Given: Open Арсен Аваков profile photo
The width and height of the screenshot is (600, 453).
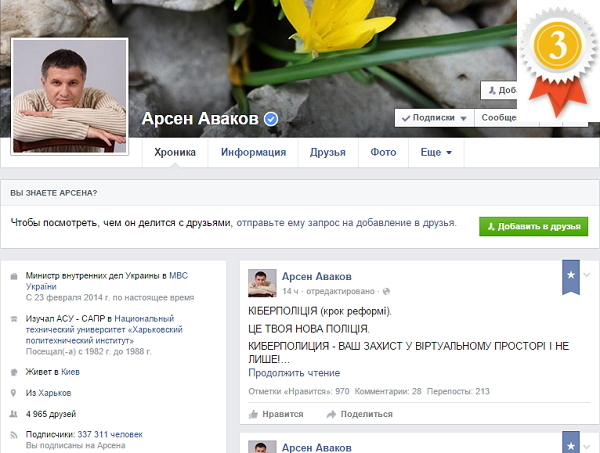Looking at the screenshot, I should (70, 96).
